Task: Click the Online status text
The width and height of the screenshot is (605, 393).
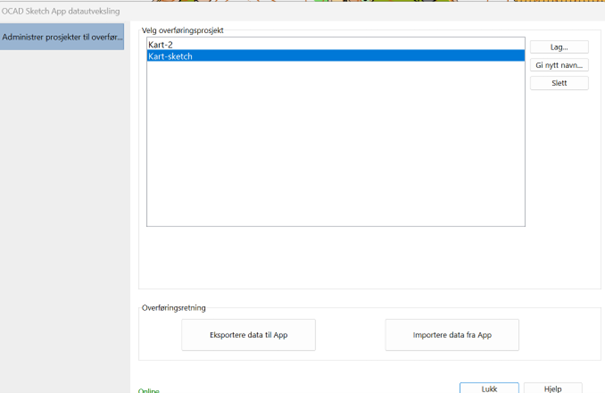Action: [149, 390]
